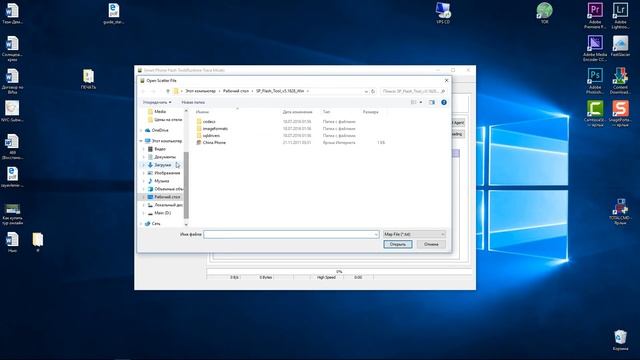Select the Recycle Bin desktop icon
Screen dimensions: 640x360
click(x=620, y=340)
